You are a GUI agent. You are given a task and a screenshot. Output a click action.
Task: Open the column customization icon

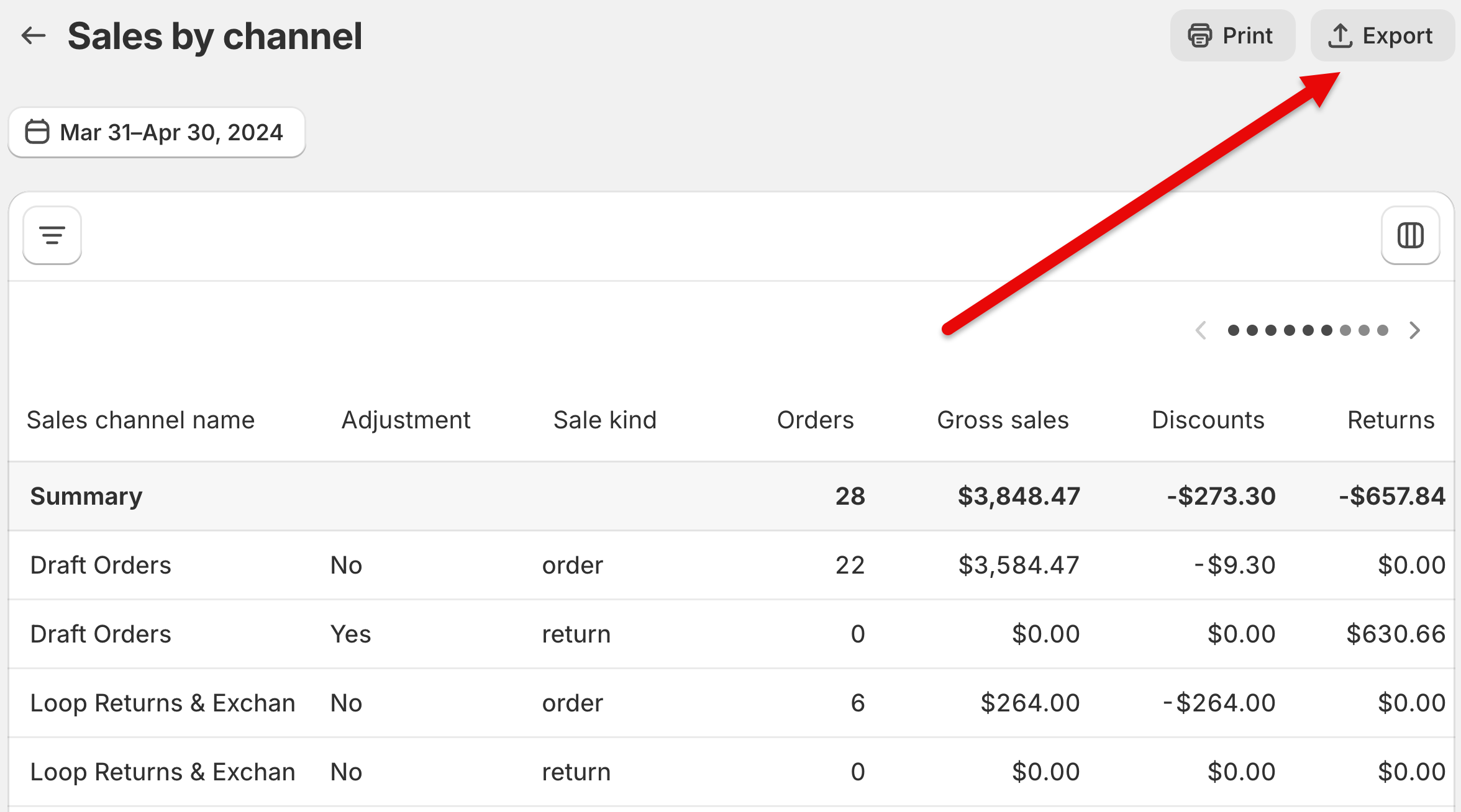(1410, 235)
